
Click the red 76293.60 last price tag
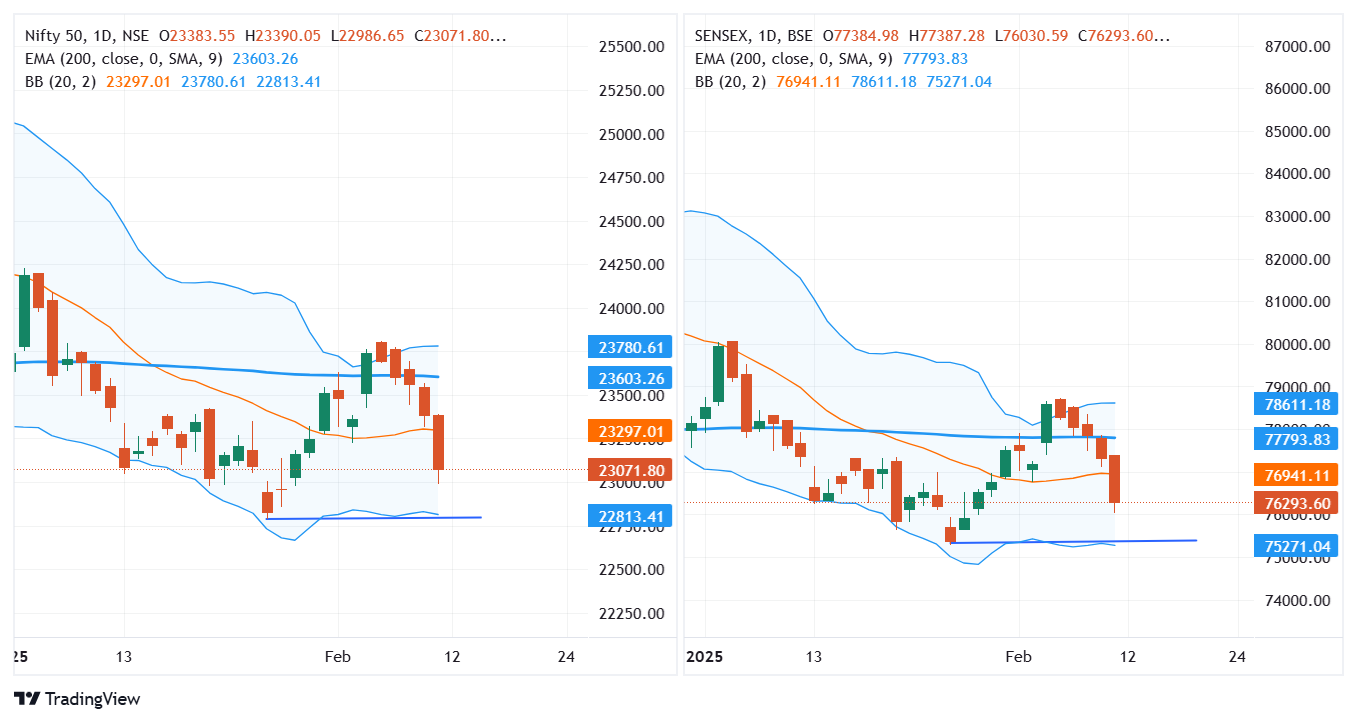[x=1295, y=503]
